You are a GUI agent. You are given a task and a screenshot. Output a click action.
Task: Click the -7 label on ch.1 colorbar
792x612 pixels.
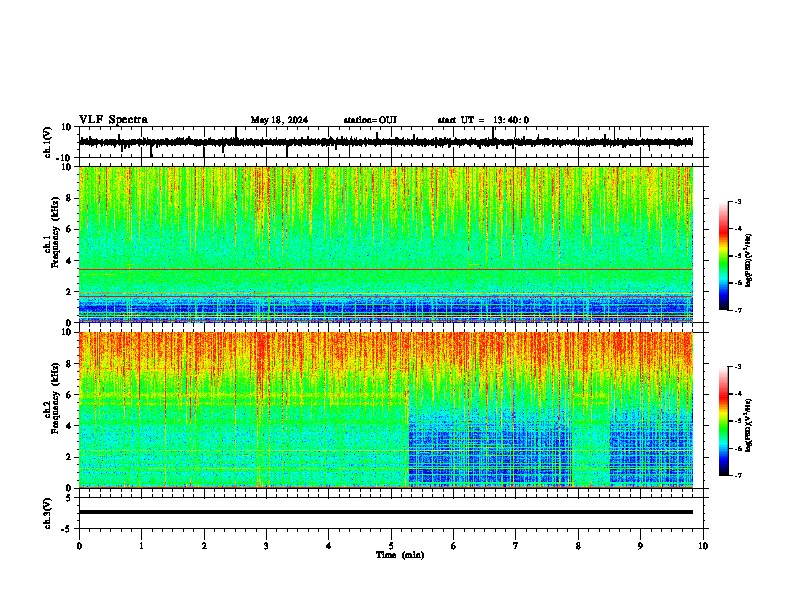738,310
